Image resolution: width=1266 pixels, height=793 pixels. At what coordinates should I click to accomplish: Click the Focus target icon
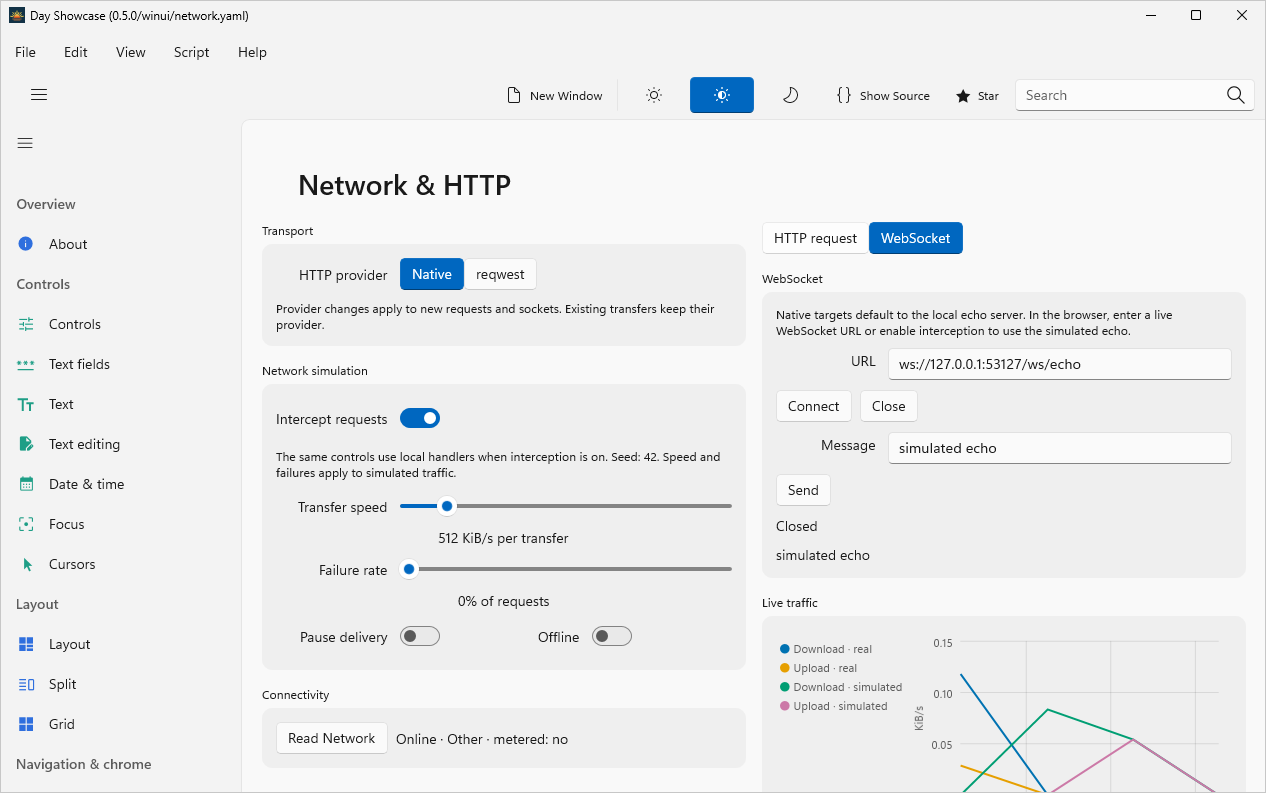point(26,524)
